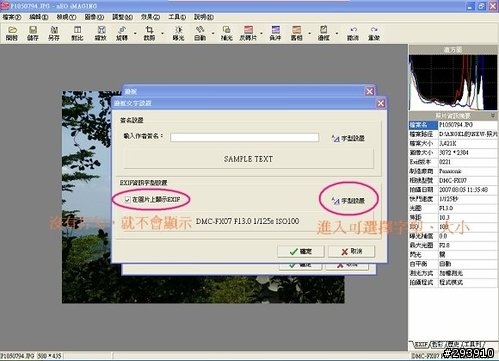Open the 工具 tools menu
This screenshot has width=499, height=361.
[x=177, y=17]
